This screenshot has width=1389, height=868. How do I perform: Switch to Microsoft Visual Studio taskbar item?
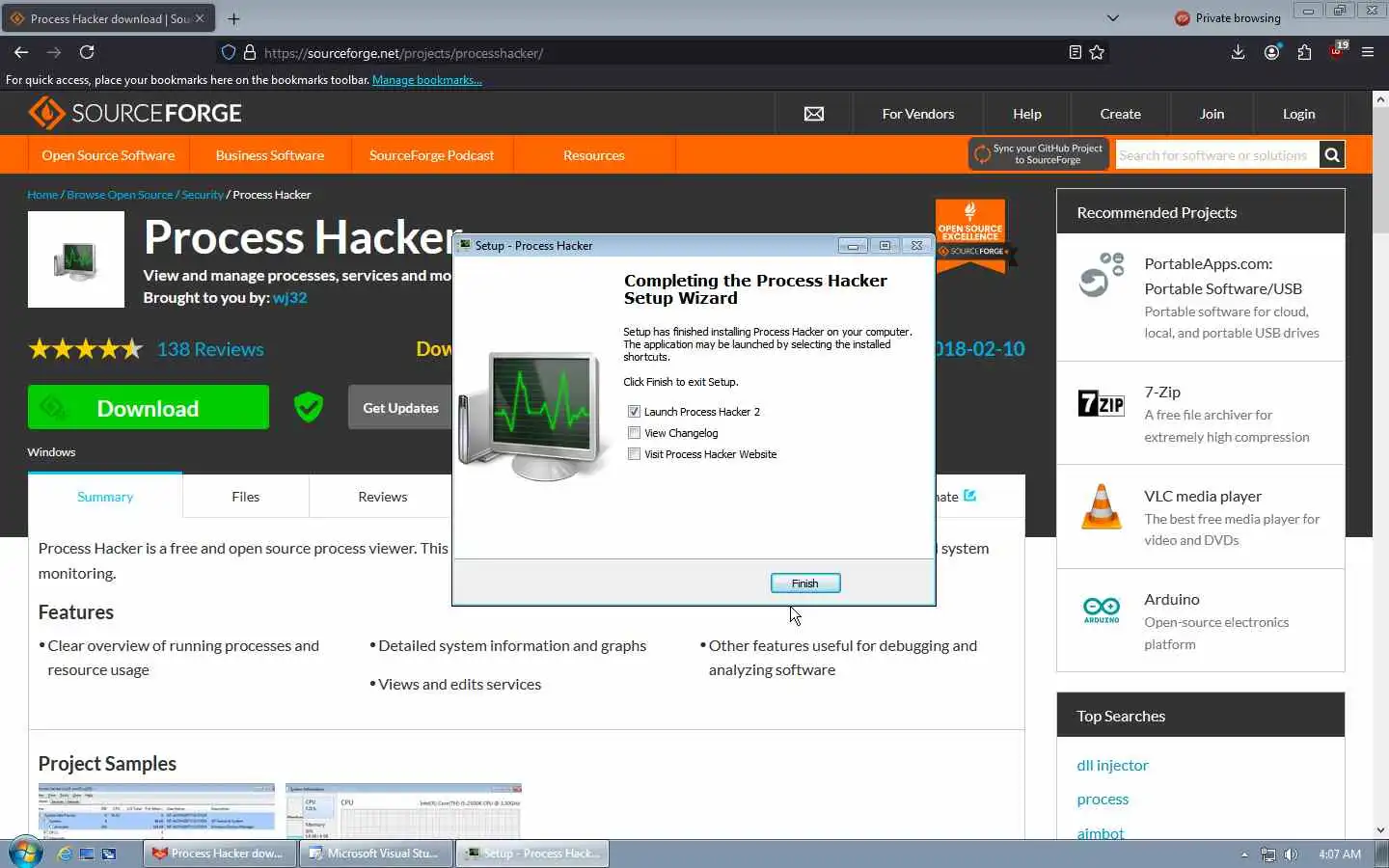point(376,854)
